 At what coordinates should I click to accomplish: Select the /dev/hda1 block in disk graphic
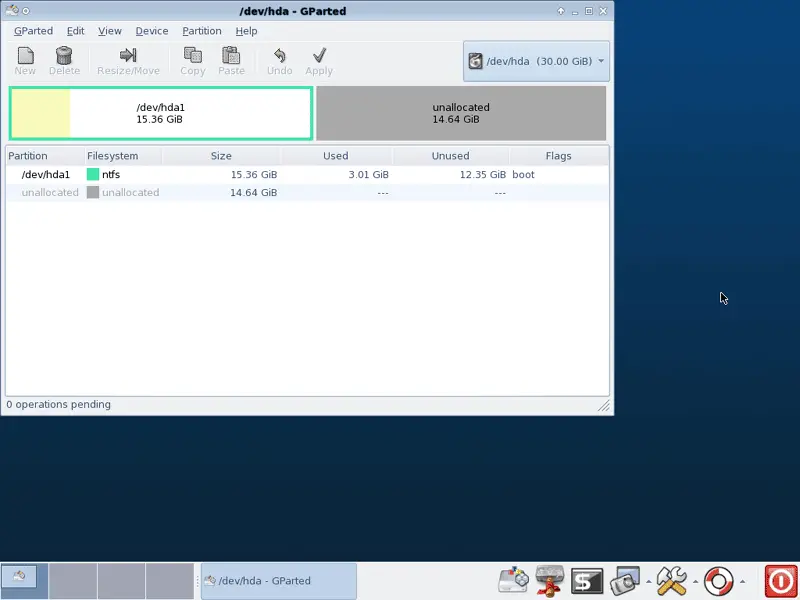tap(161, 113)
